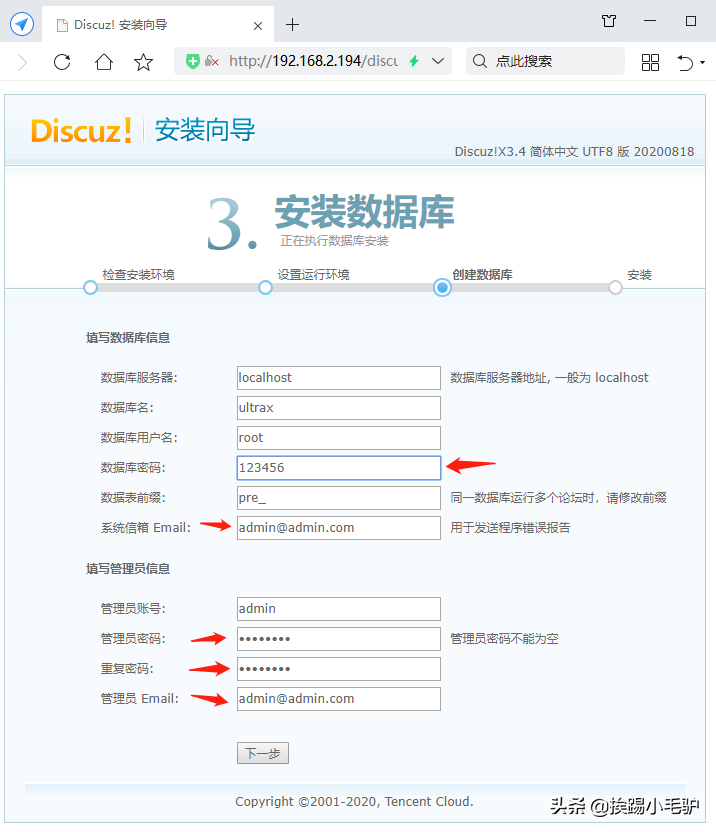This screenshot has width=716, height=832.
Task: Click the URL address field
Action: tap(313, 61)
